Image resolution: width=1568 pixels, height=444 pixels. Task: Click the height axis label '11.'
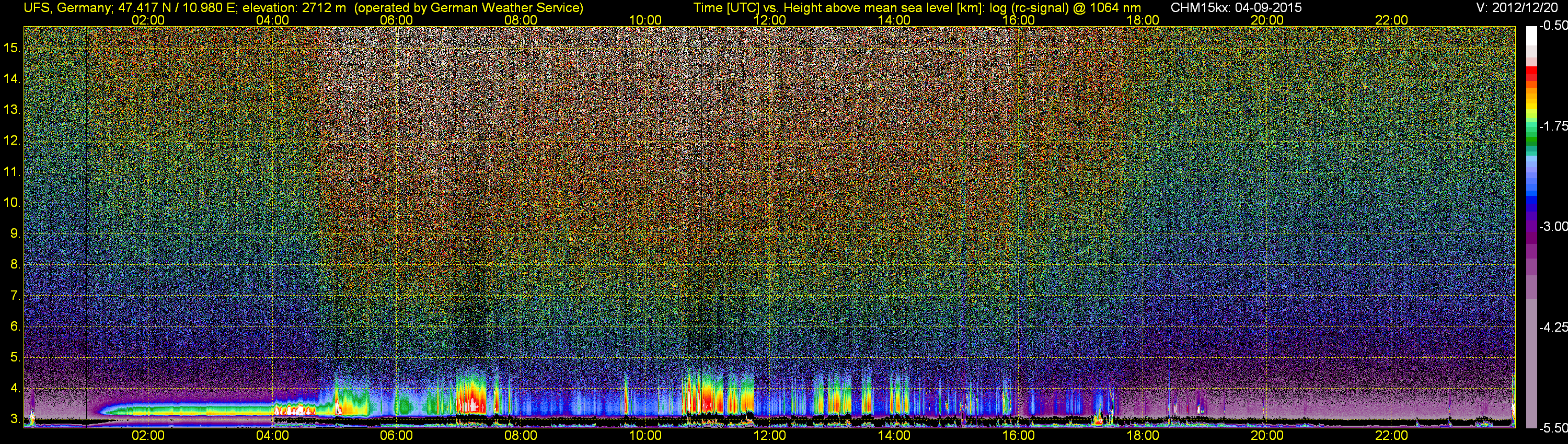click(x=12, y=171)
